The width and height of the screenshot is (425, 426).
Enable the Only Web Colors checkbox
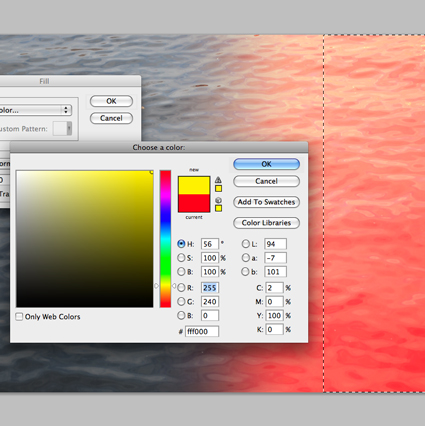[19, 316]
